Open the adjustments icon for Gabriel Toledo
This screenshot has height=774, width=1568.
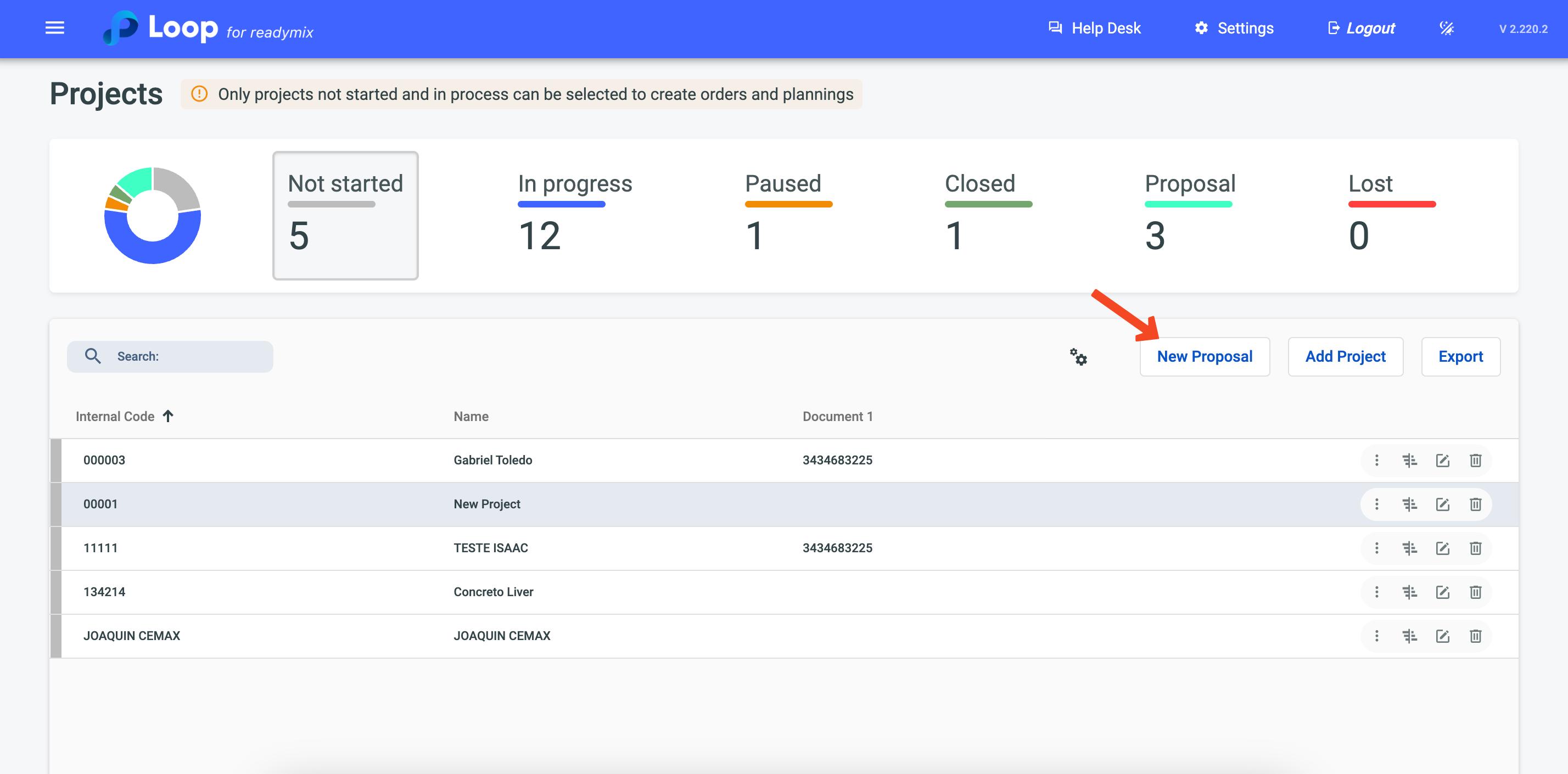1409,461
